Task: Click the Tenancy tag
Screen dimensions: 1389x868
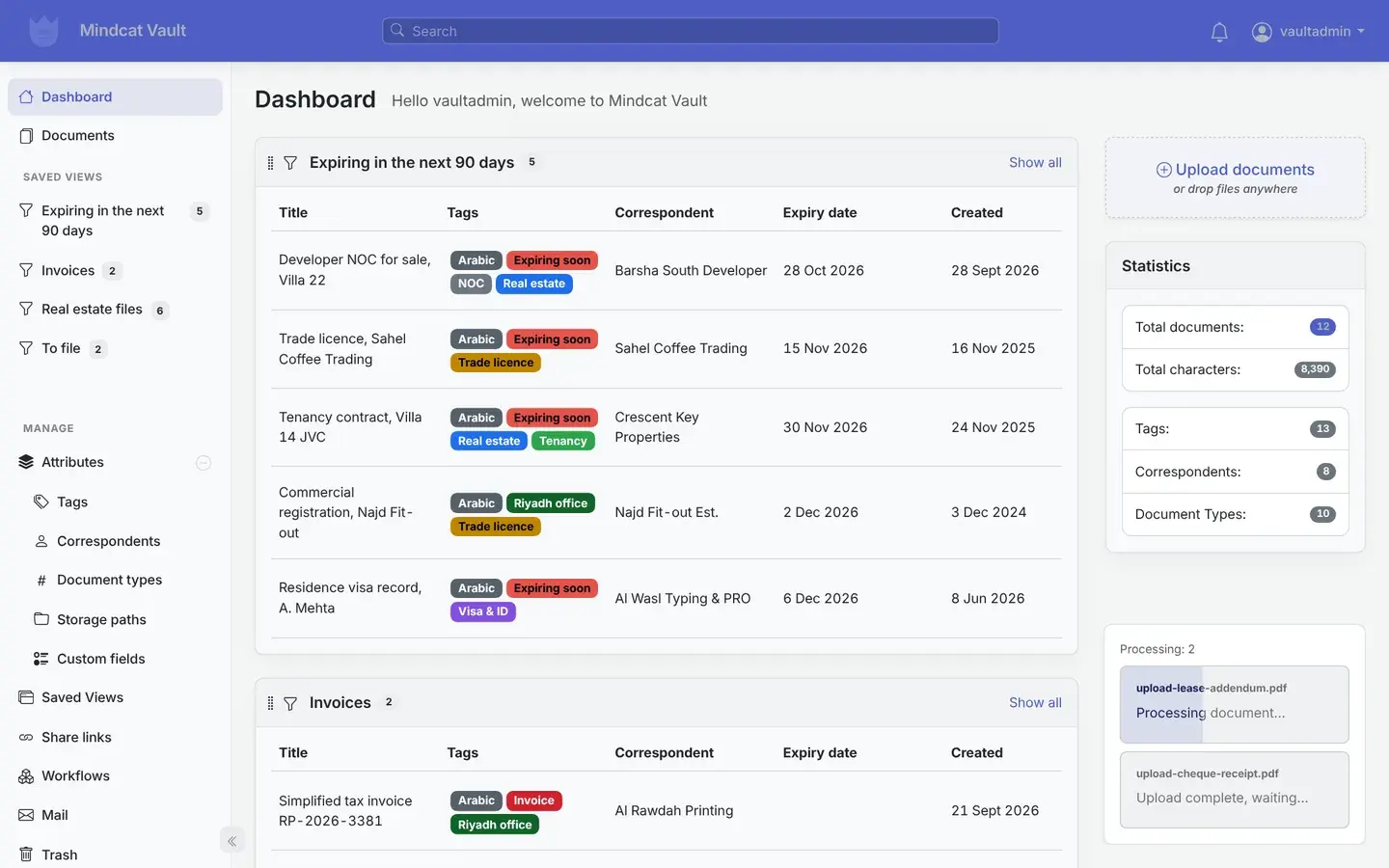Action: [x=563, y=442]
